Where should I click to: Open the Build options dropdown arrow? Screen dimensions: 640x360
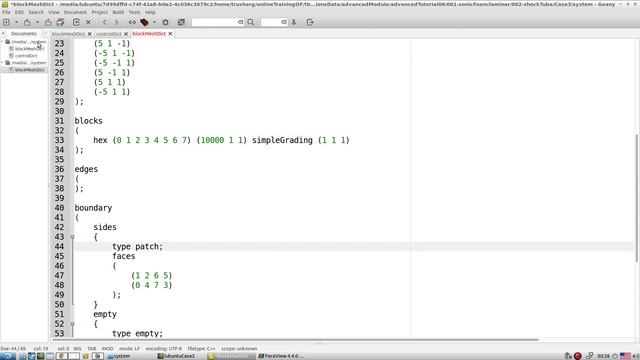pyautogui.click(x=154, y=22)
